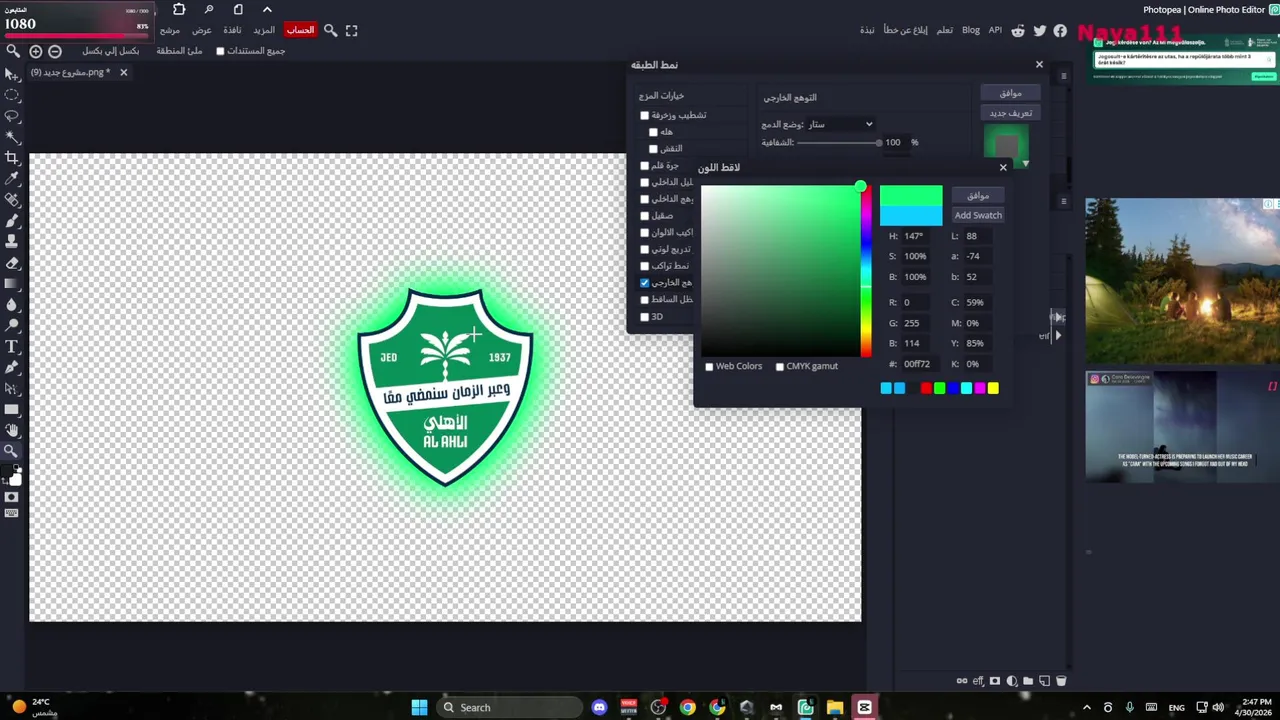Open the عرض menu

click(202, 30)
